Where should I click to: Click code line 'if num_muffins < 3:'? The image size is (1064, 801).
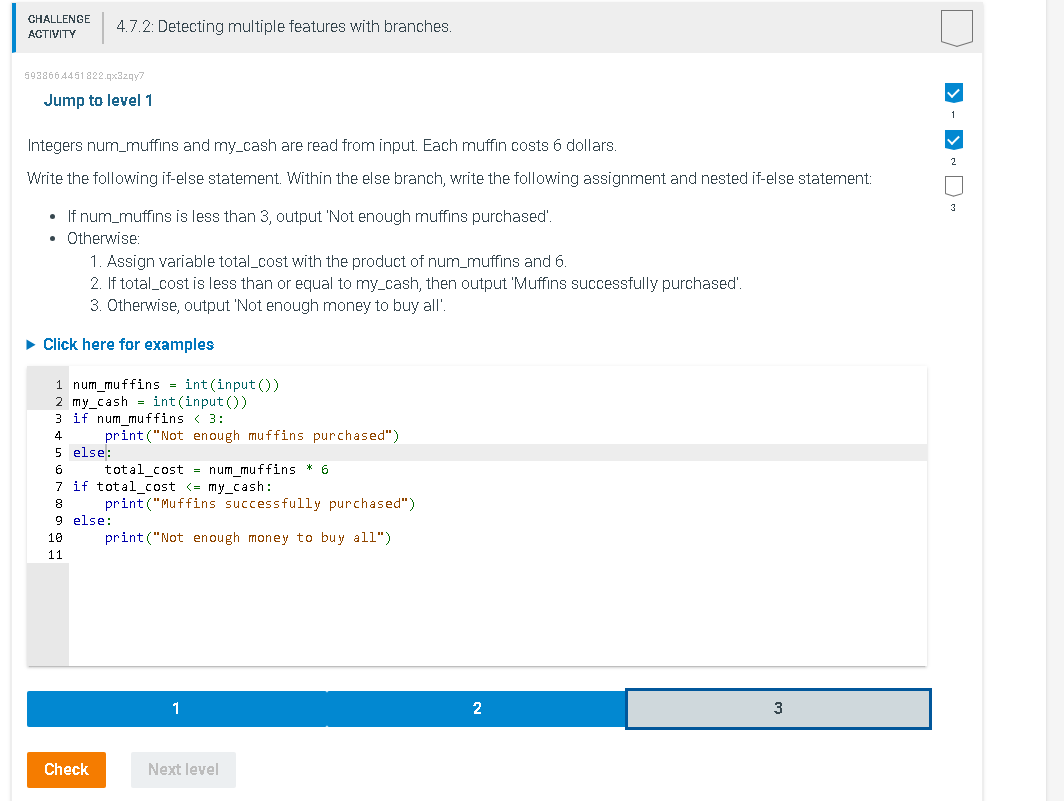pos(148,419)
